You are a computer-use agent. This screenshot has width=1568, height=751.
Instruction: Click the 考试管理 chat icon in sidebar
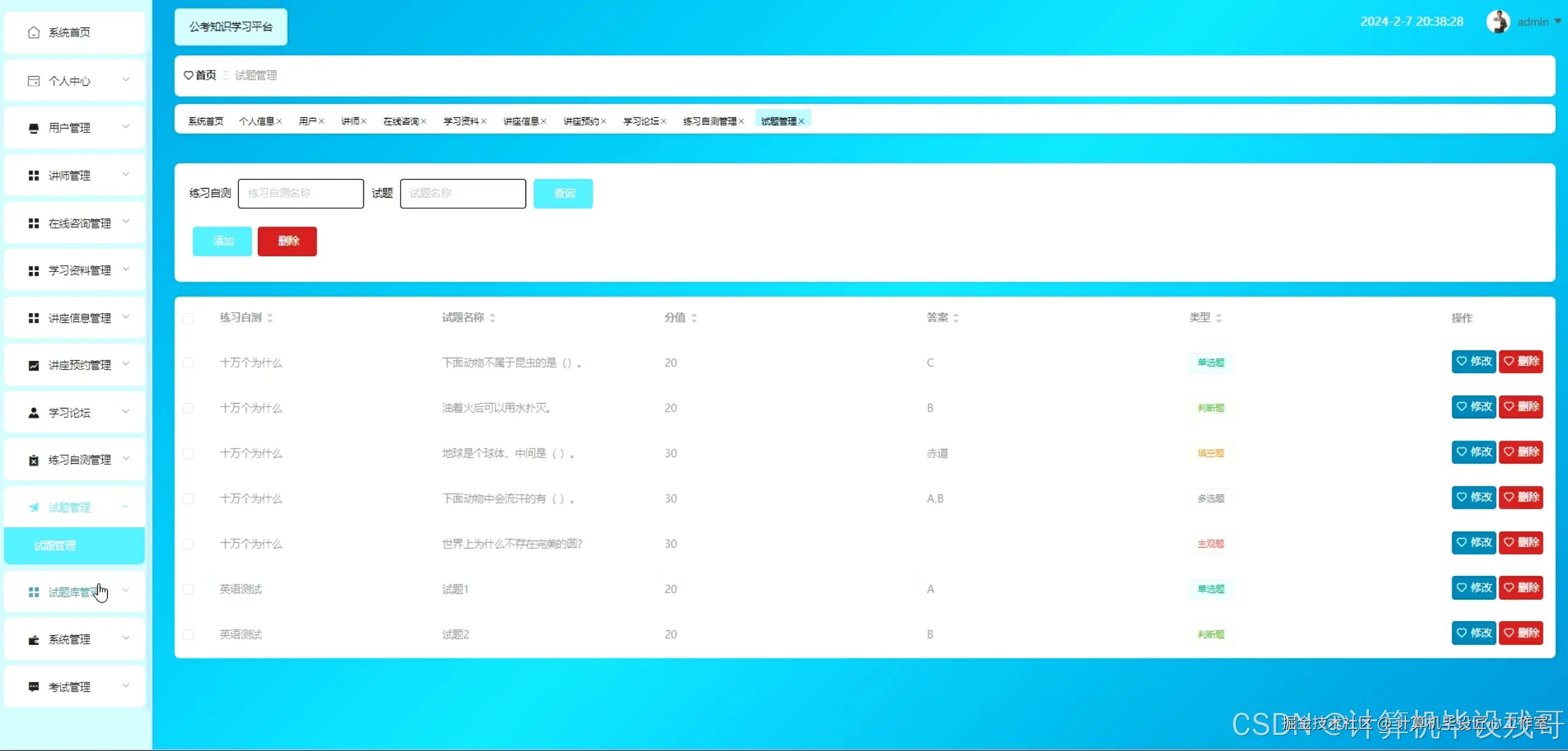[x=34, y=687]
